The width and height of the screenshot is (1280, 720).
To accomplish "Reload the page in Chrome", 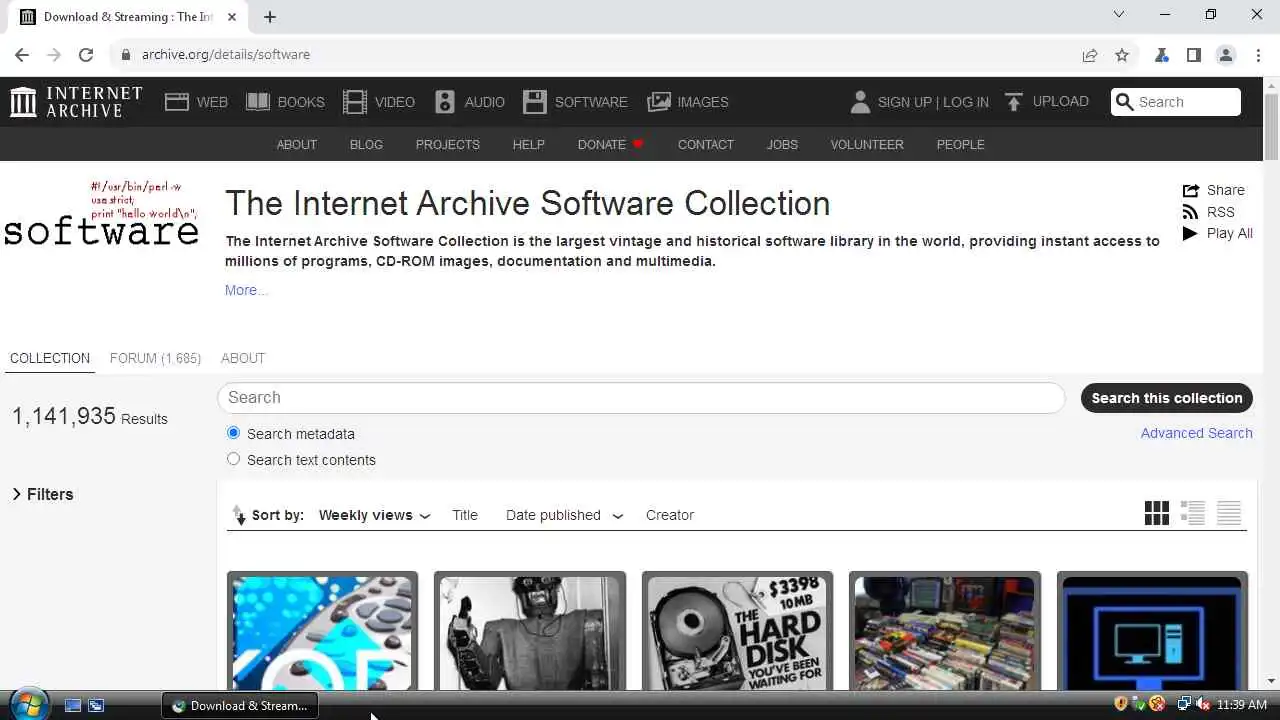I will click(86, 55).
